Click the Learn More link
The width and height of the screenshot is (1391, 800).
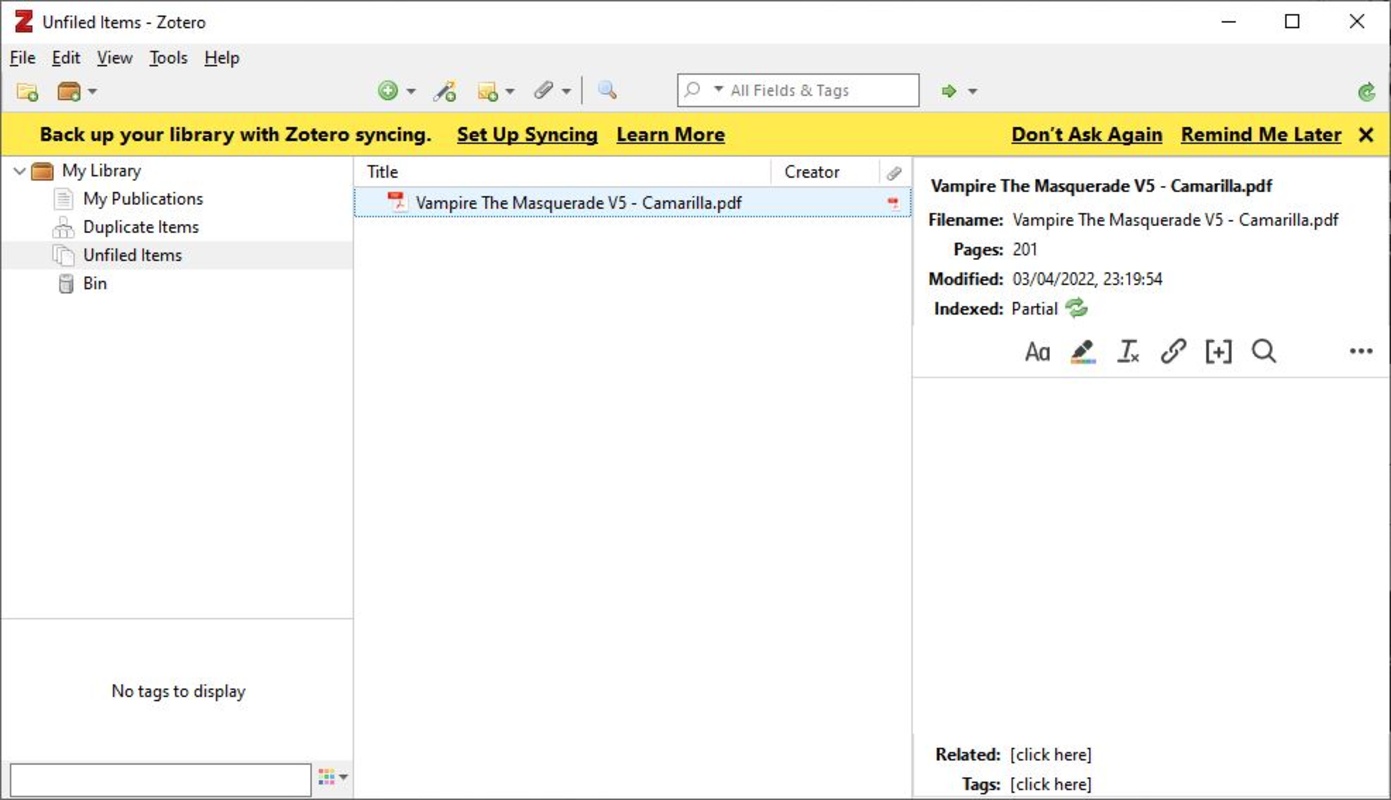pyautogui.click(x=670, y=135)
